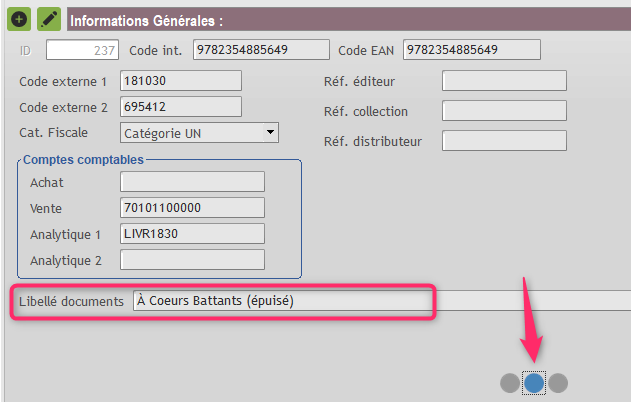Select the blue middle page dot
Screen dimensions: 631x402
(x=534, y=383)
